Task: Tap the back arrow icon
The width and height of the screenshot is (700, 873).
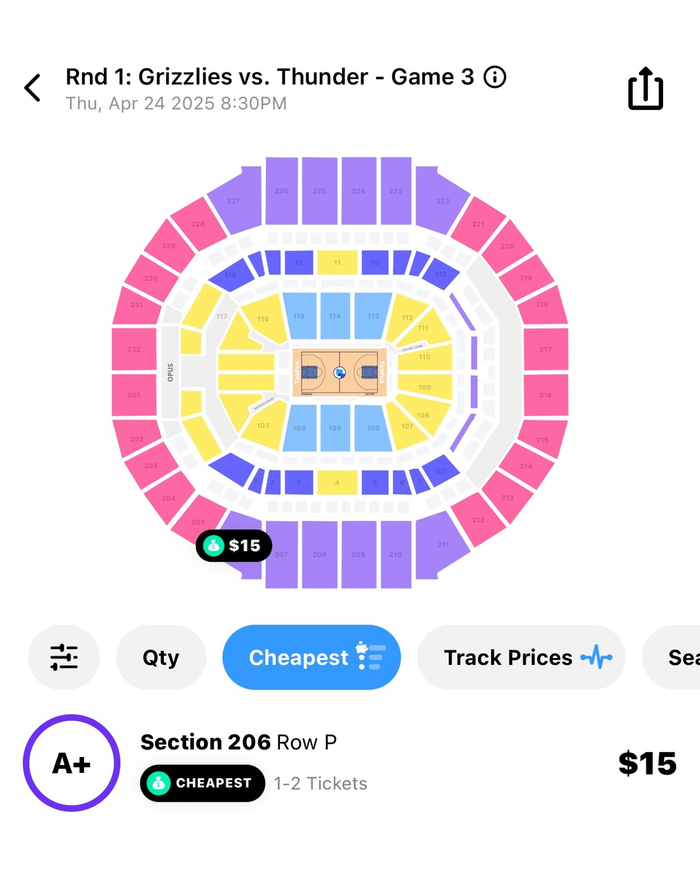Action: [33, 88]
